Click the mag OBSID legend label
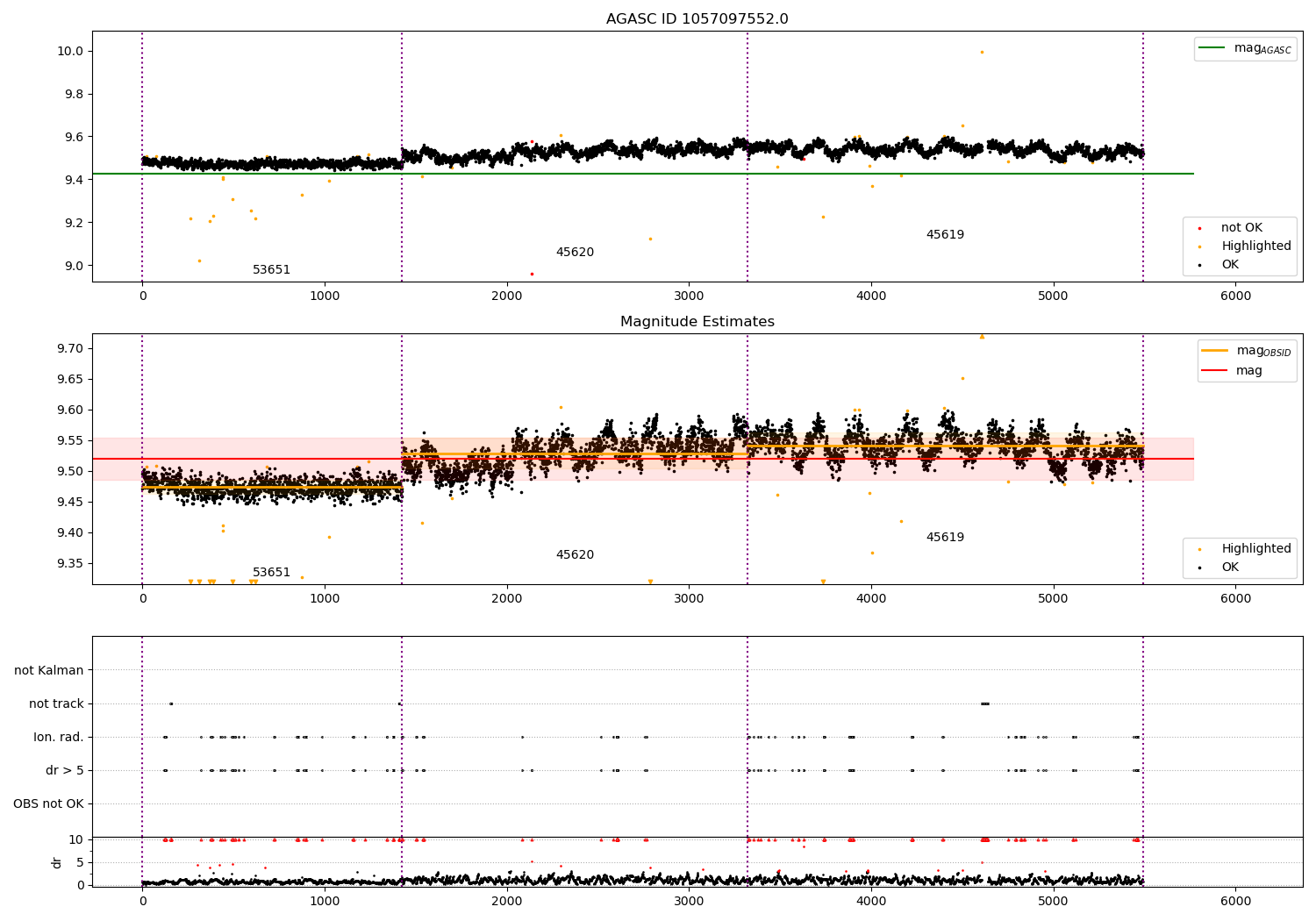Screen dimensions: 1316x921 [x=1263, y=351]
